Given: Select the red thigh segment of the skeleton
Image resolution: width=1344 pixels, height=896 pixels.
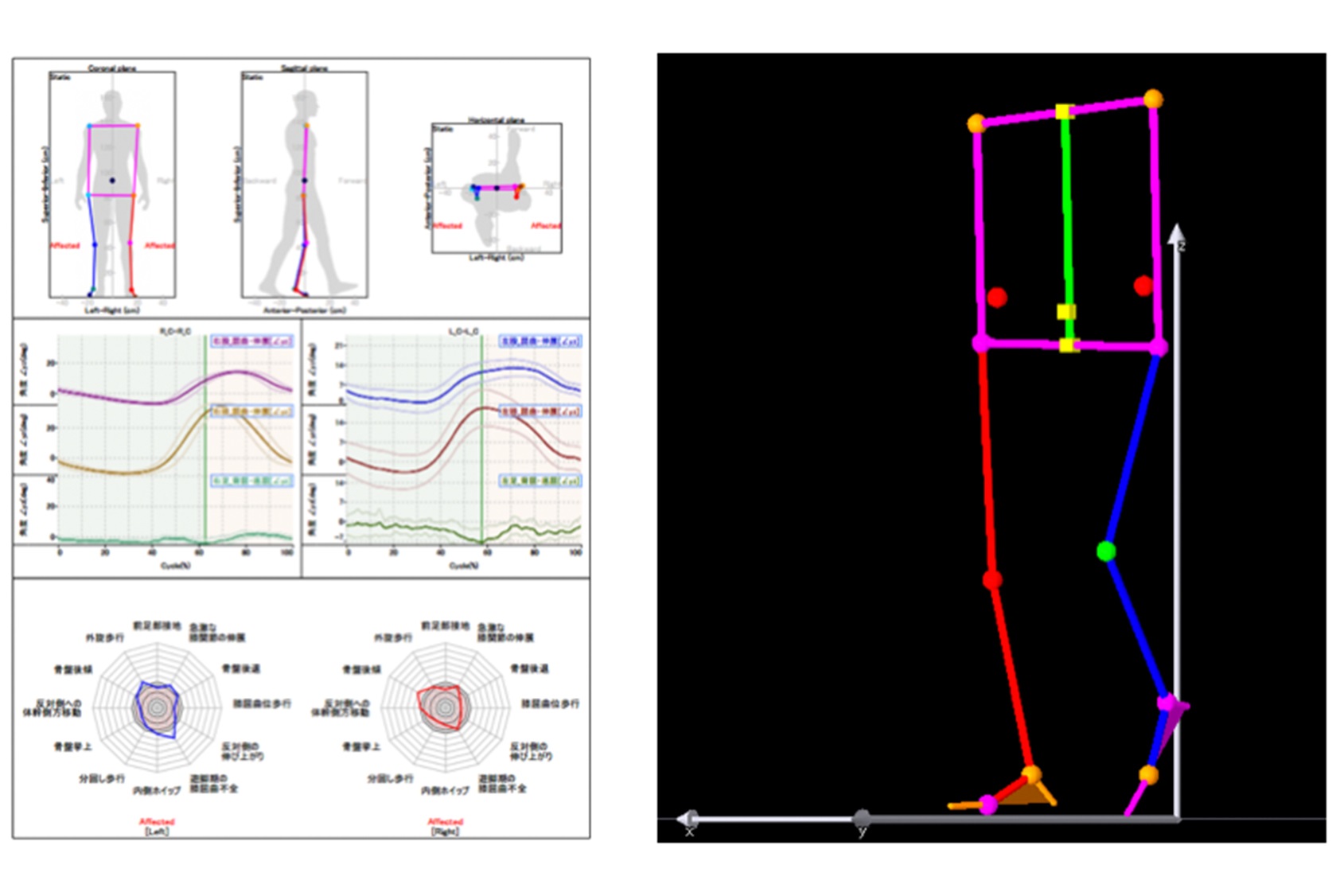Looking at the screenshot, I should (x=987, y=462).
